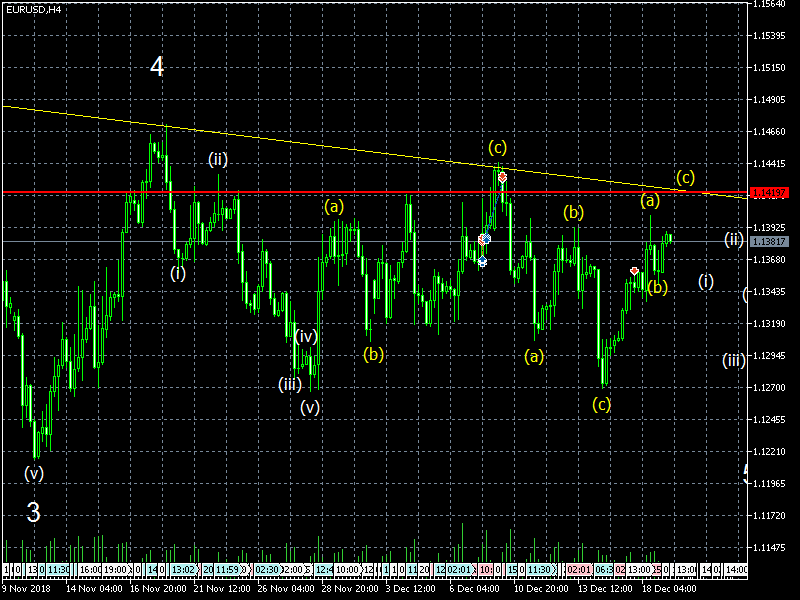Select the white (i) label under 16 Nov drop
This screenshot has height=600, width=800.
tap(178, 273)
